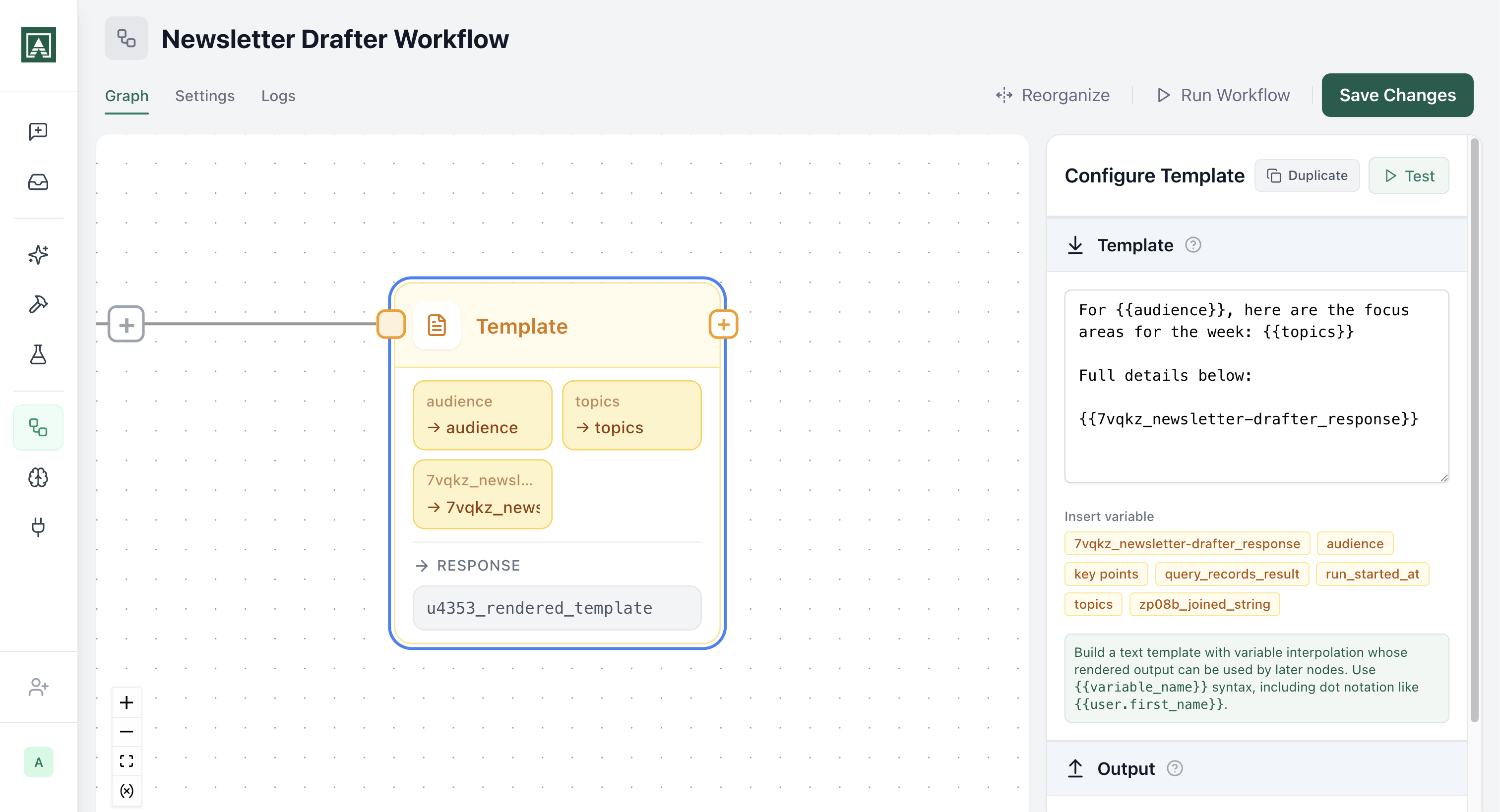Open the brain icon in sidebar
1500x812 pixels.
click(38, 477)
